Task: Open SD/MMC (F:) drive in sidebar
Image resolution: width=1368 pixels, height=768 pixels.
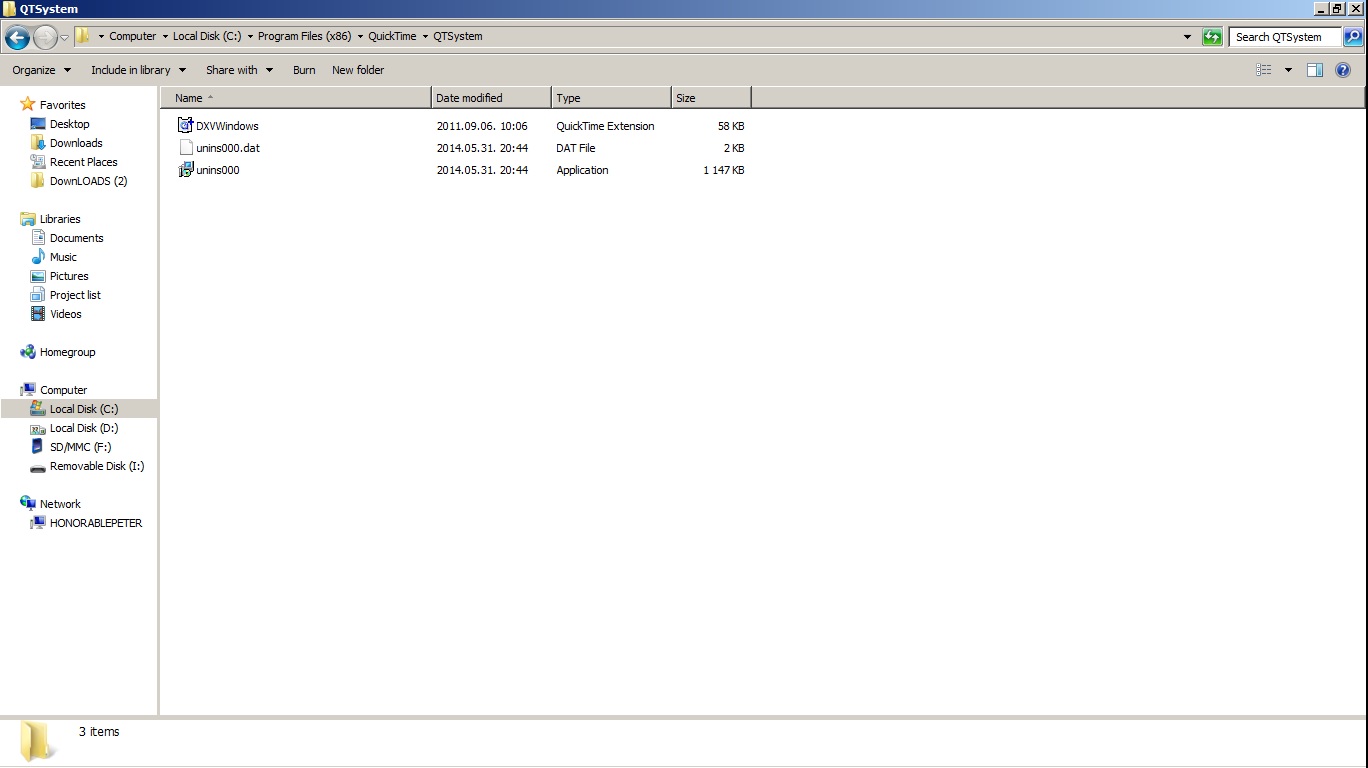Action: pos(80,447)
